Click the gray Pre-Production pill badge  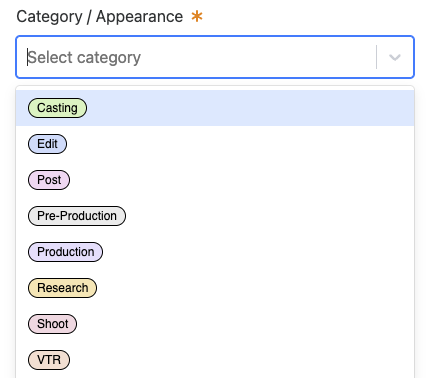tap(77, 216)
